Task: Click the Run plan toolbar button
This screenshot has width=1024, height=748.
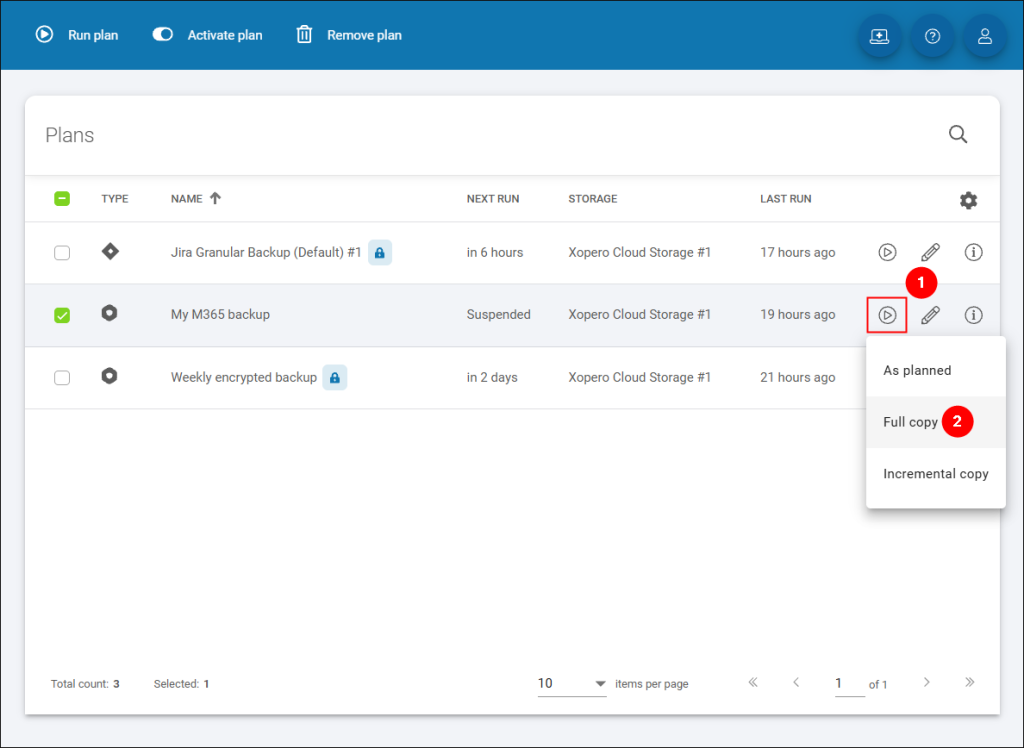Action: 76,35
